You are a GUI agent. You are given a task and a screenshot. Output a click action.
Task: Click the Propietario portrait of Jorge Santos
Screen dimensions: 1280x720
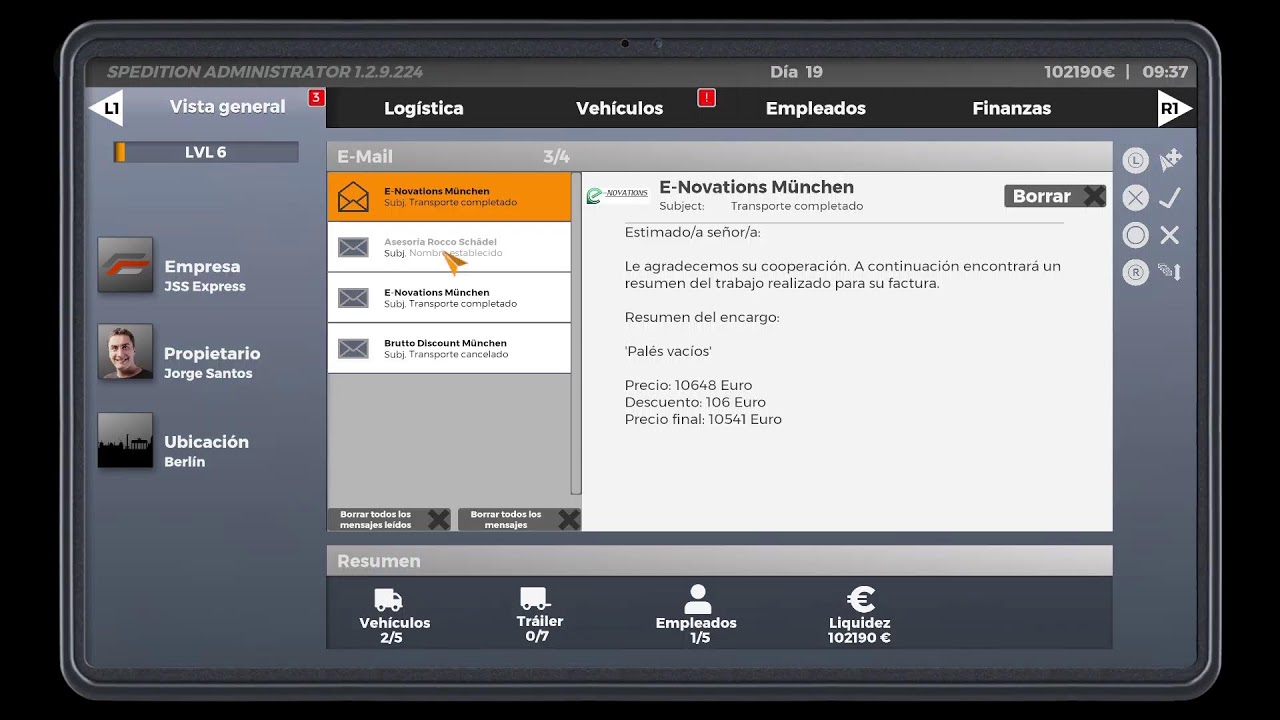pos(125,352)
